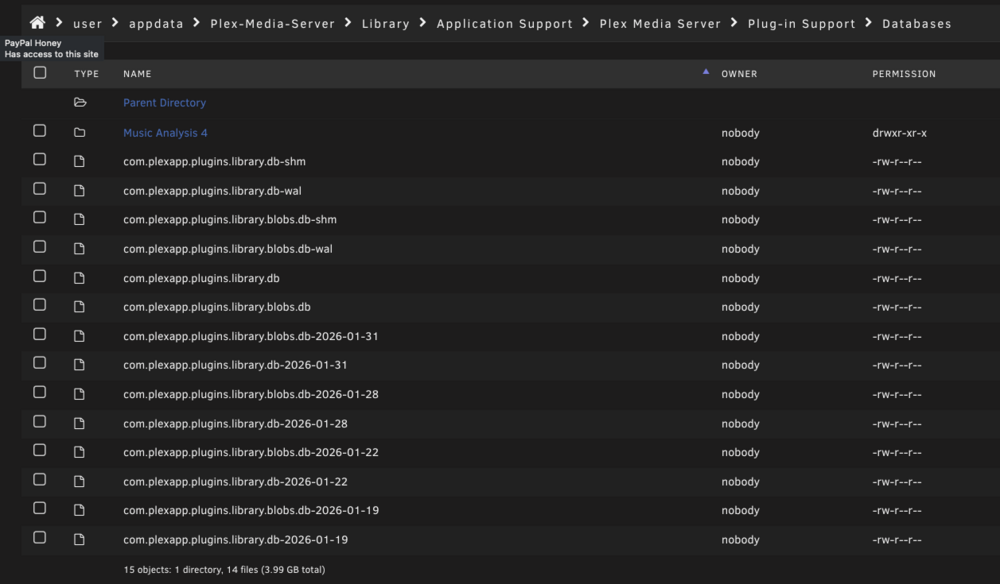Check the Music Analysis 4 row checkbox
Screen dimensions: 1000x584
click(x=40, y=131)
